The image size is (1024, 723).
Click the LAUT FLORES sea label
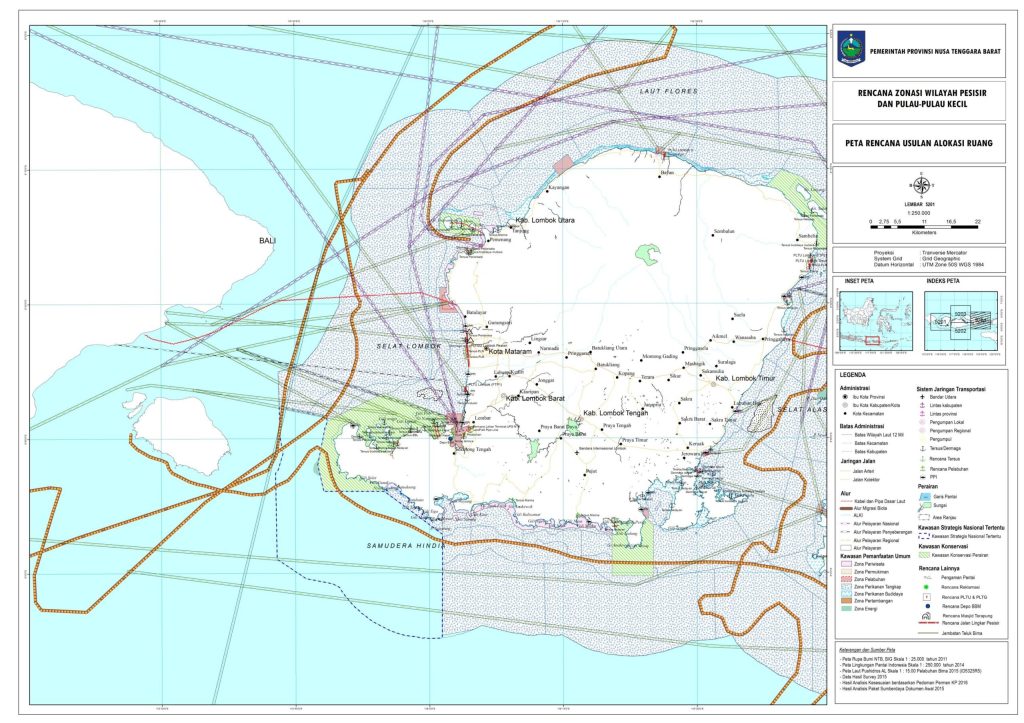pos(668,91)
